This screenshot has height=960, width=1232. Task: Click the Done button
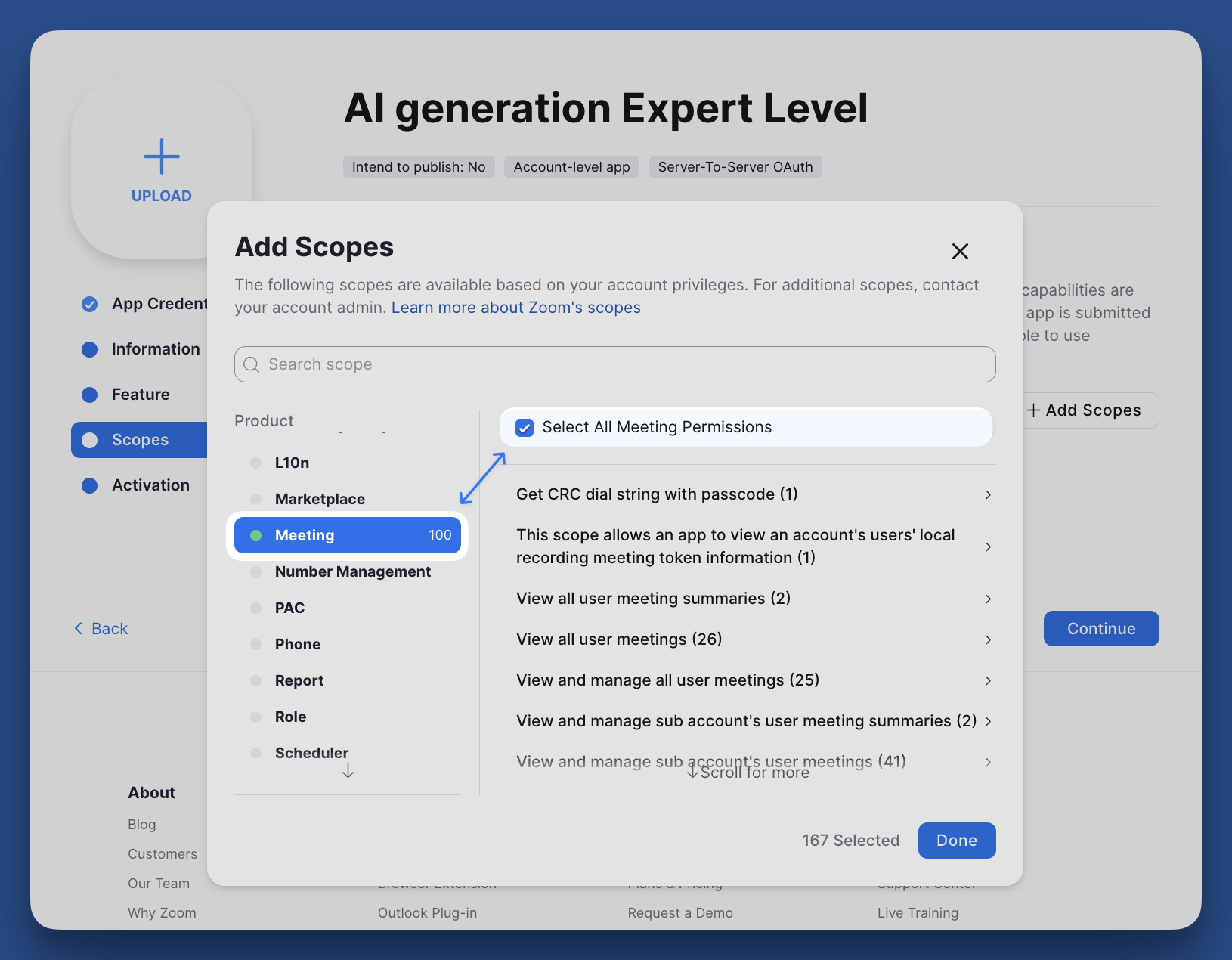point(957,841)
